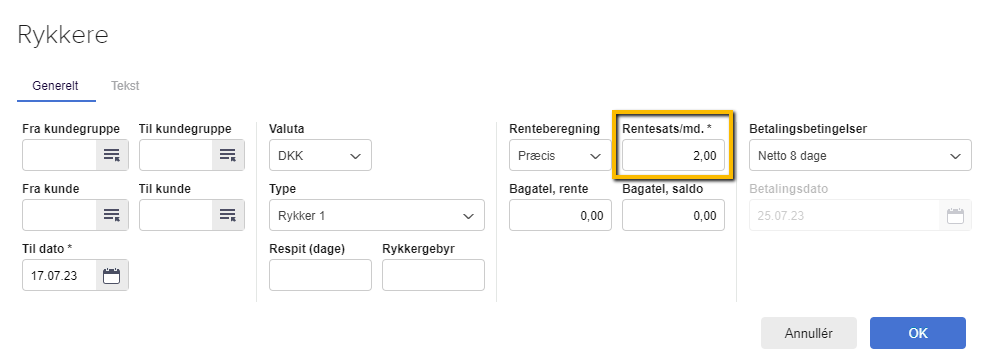Click the Betalingsdato calendar icon
This screenshot has height=363, width=988.
(x=955, y=216)
